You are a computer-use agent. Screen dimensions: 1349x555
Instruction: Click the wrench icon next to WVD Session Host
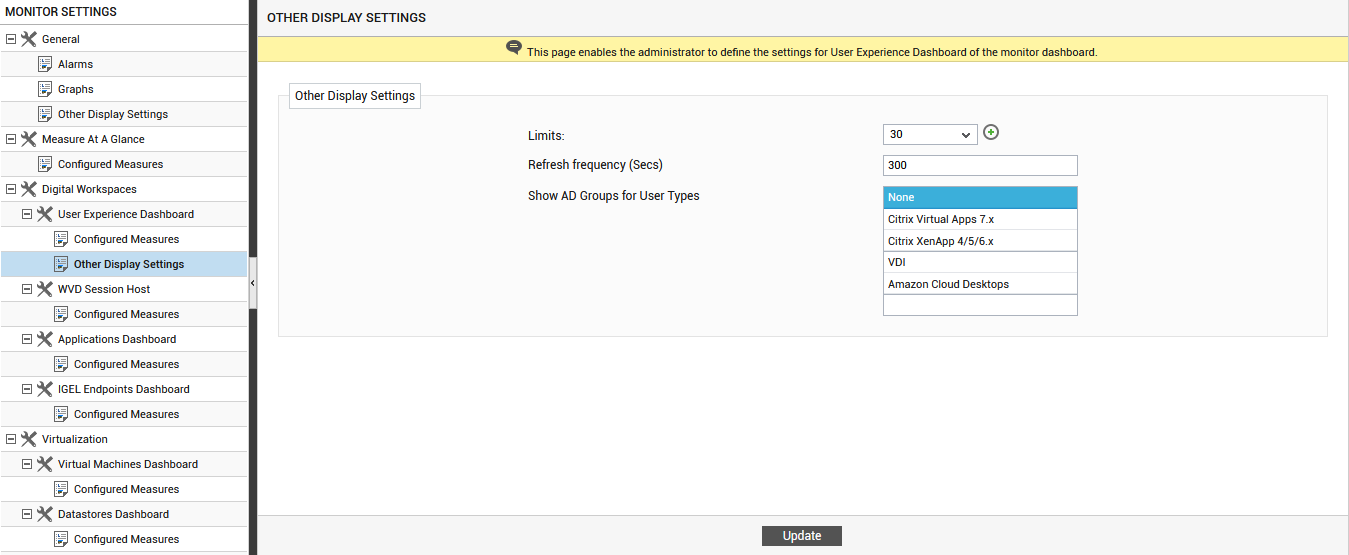(45, 289)
